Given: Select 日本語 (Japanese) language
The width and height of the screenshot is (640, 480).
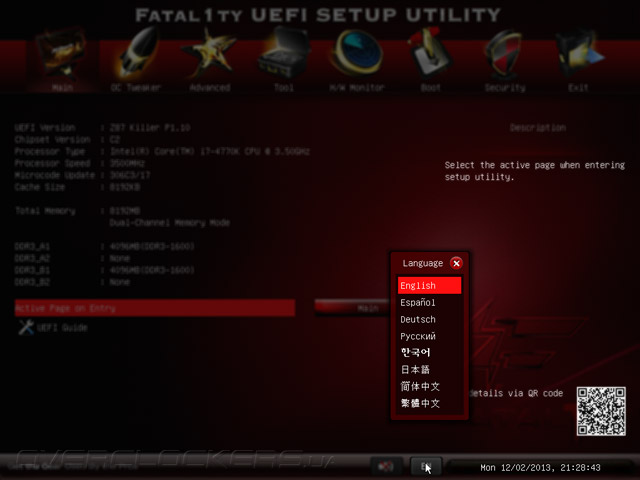Looking at the screenshot, I should click(429, 369).
